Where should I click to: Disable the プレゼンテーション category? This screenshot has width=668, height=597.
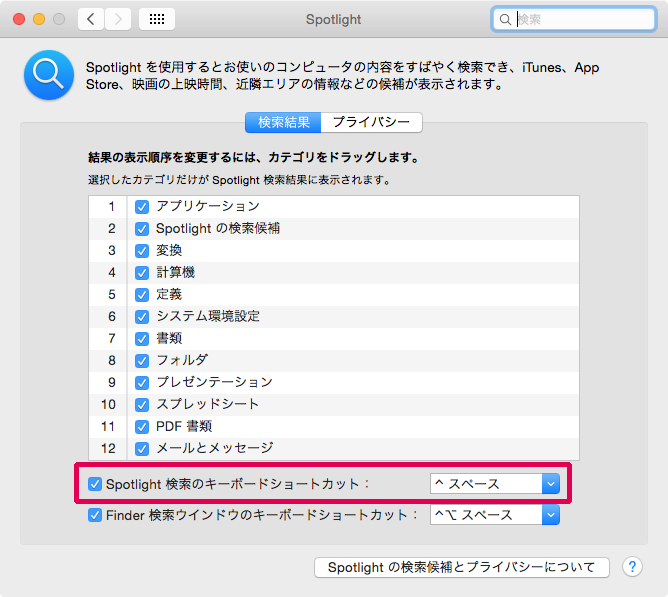(x=142, y=383)
